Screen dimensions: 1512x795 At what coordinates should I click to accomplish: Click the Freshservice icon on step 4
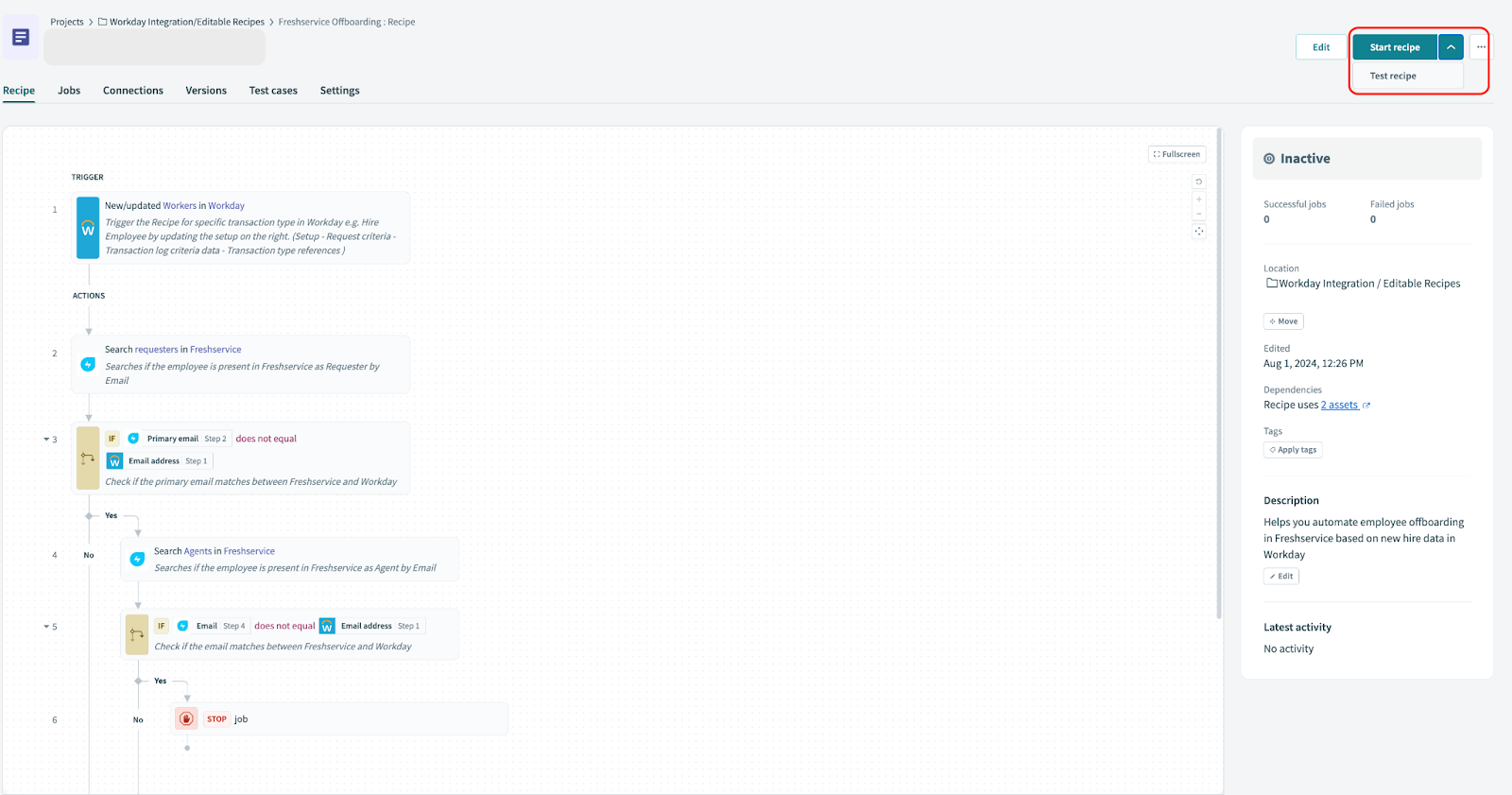pyautogui.click(x=137, y=560)
